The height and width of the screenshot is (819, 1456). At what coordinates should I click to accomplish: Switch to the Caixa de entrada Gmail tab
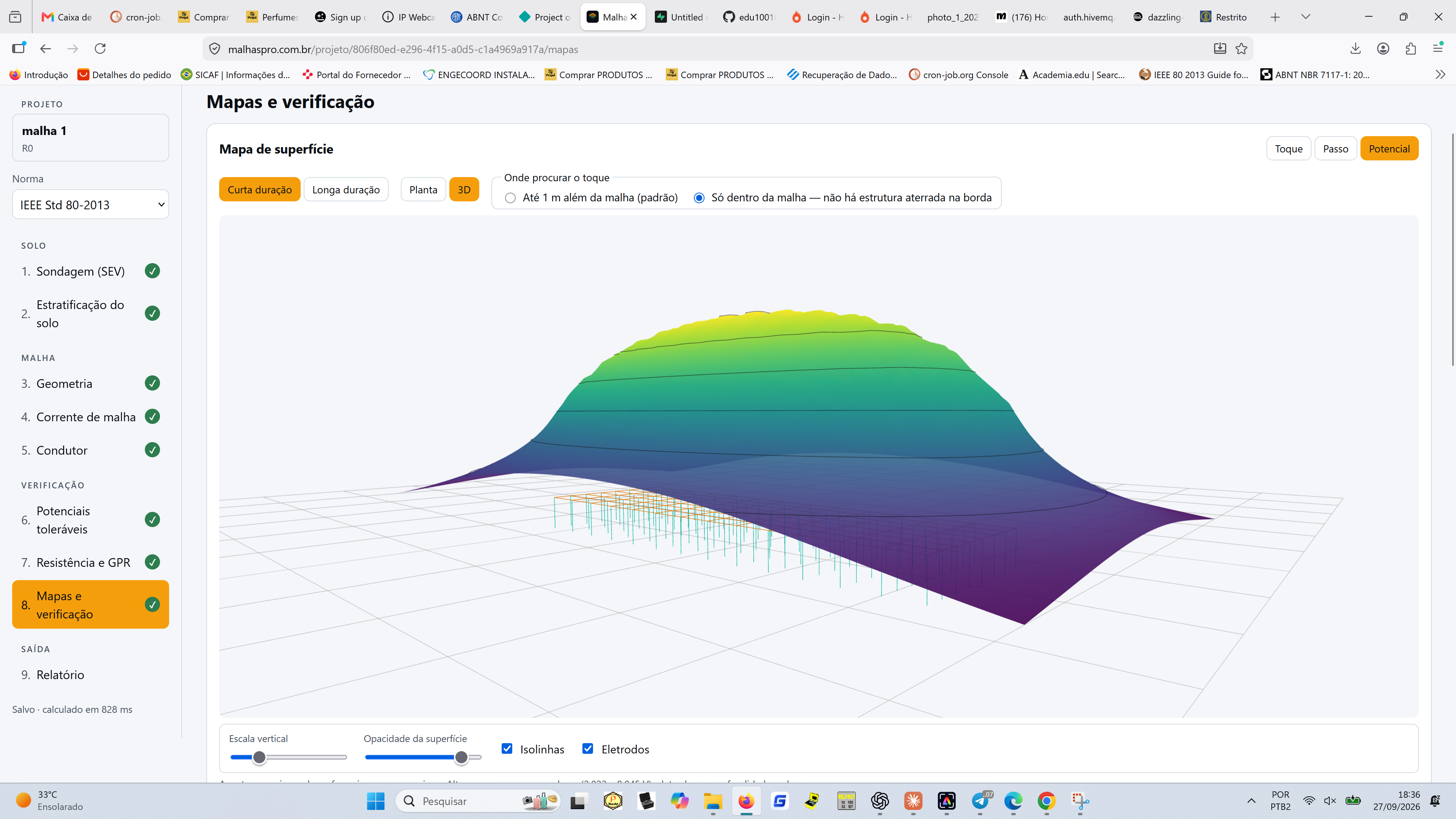click(x=67, y=17)
